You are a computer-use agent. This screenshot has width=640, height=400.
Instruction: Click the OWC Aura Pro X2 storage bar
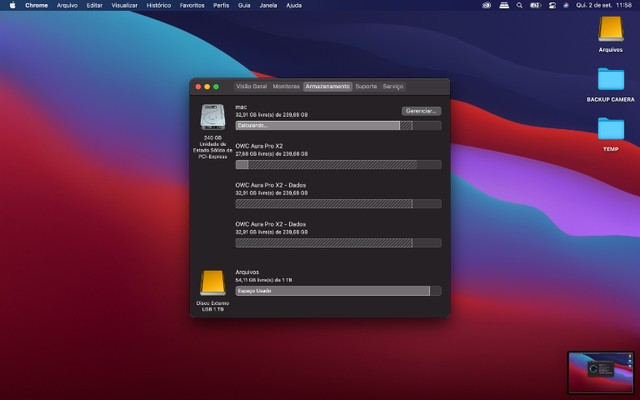coord(338,164)
